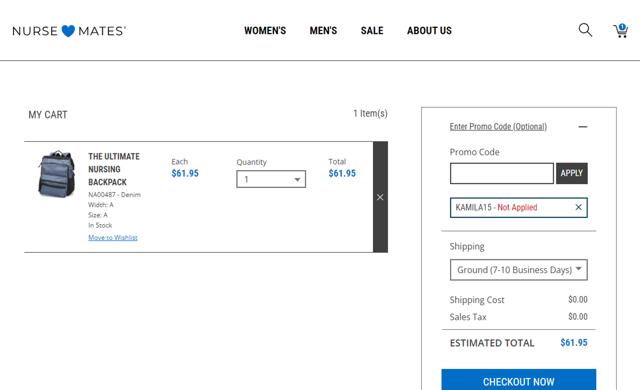Viewport: 640px width, 390px height.
Task: Click the NA00487 - Denim text
Action: point(114,195)
